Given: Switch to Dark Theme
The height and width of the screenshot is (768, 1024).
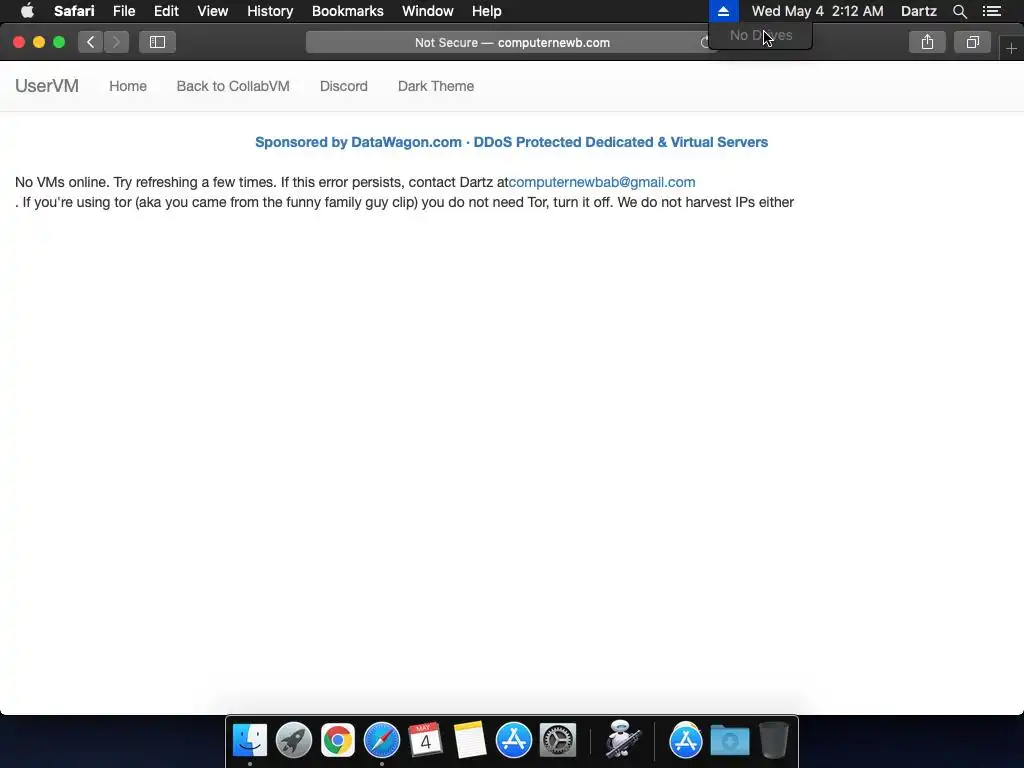Looking at the screenshot, I should pos(436,86).
